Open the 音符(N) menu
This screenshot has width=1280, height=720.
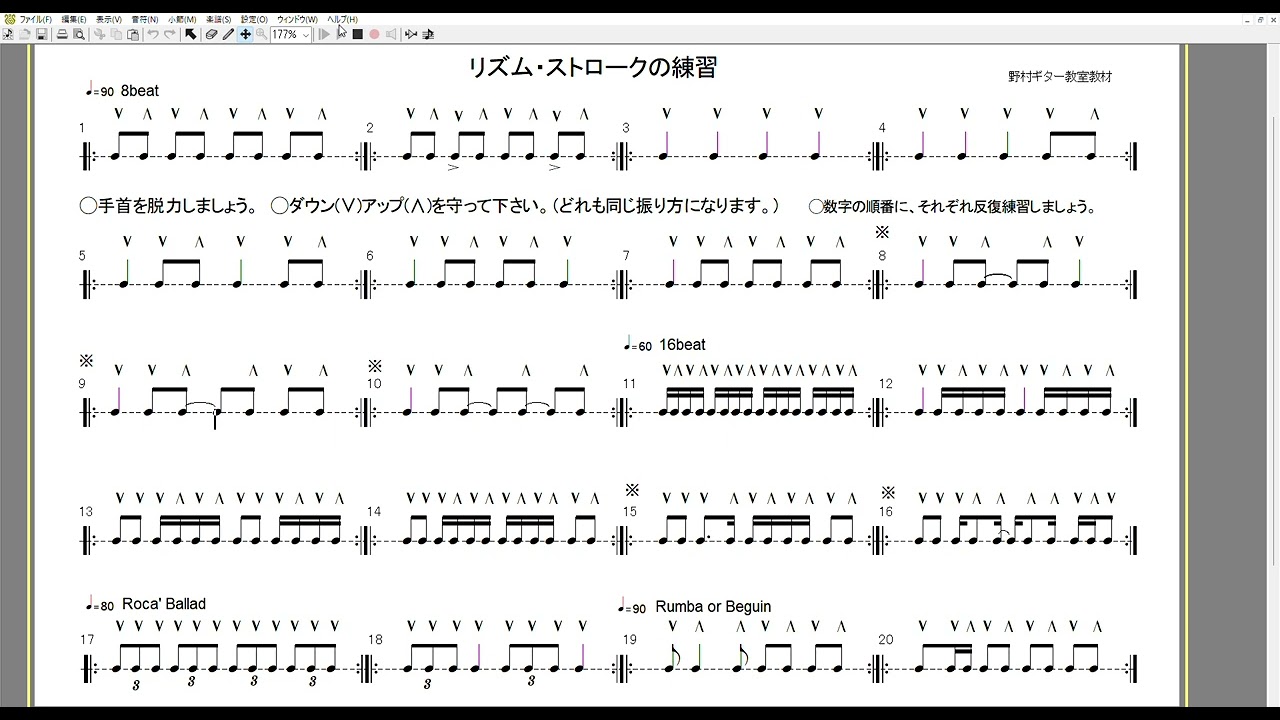[145, 19]
